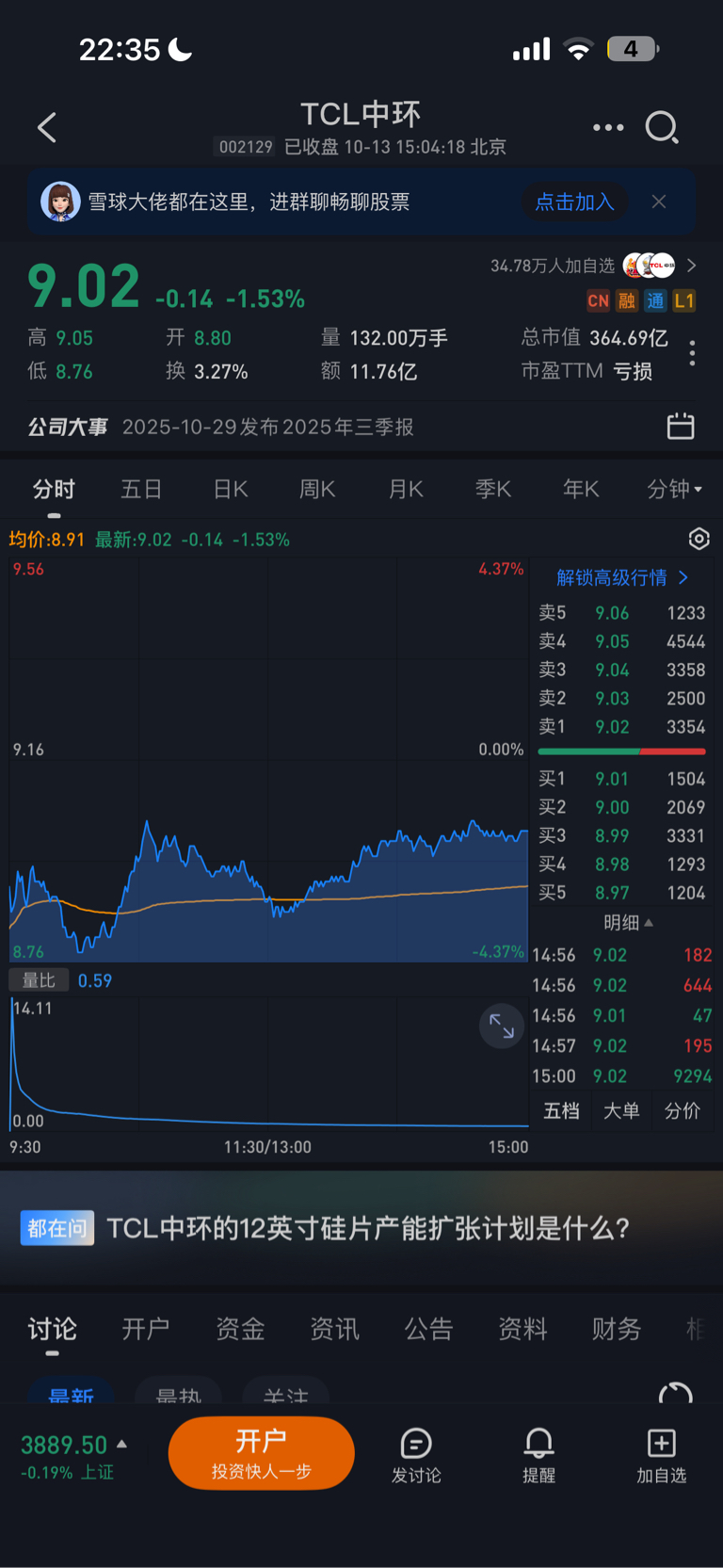
Task: Select the 开户 section tab
Action: coord(146,1329)
